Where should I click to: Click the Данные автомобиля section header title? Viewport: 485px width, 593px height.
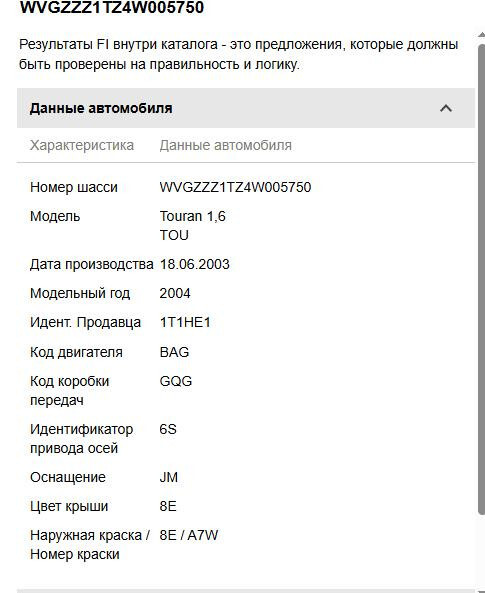(x=101, y=108)
